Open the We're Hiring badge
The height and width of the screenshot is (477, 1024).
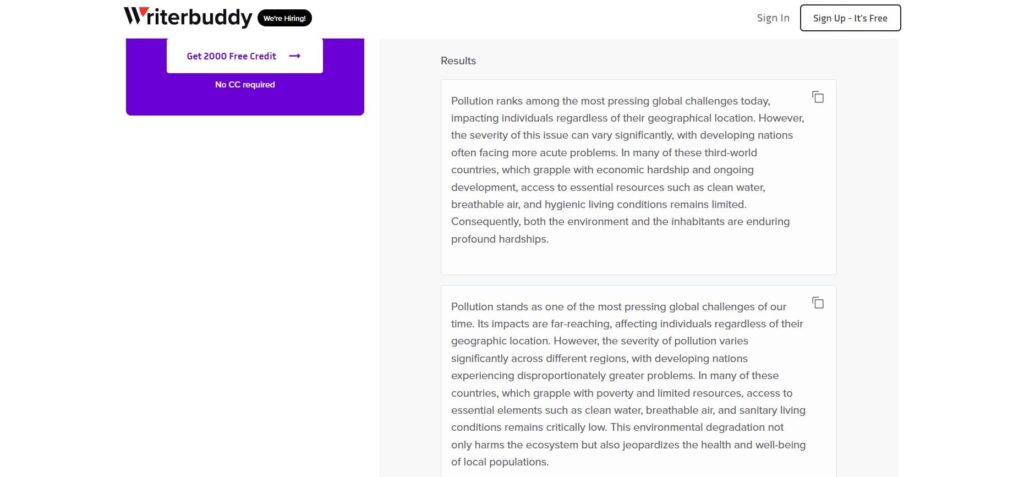(x=285, y=18)
